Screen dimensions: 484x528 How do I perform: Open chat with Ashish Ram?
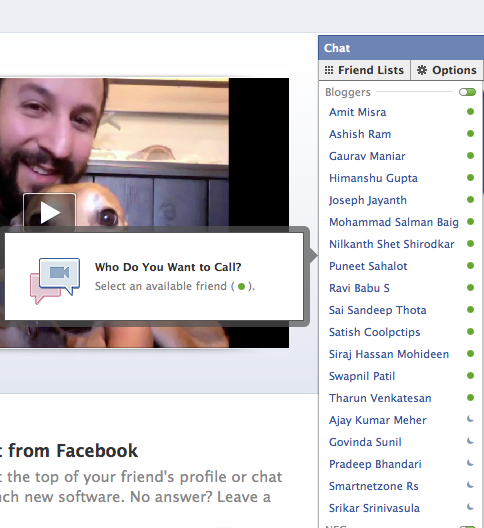360,134
